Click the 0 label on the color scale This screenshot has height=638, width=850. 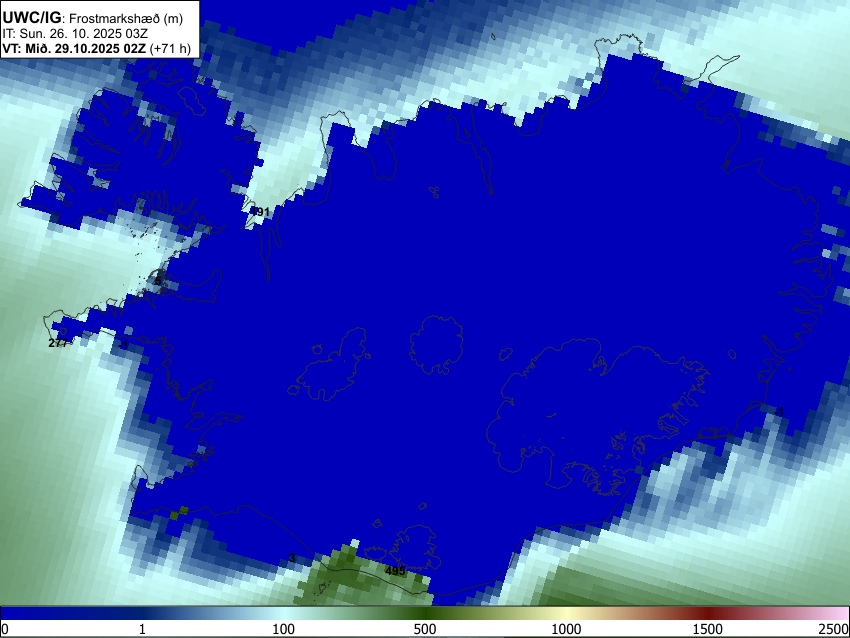pyautogui.click(x=5, y=629)
